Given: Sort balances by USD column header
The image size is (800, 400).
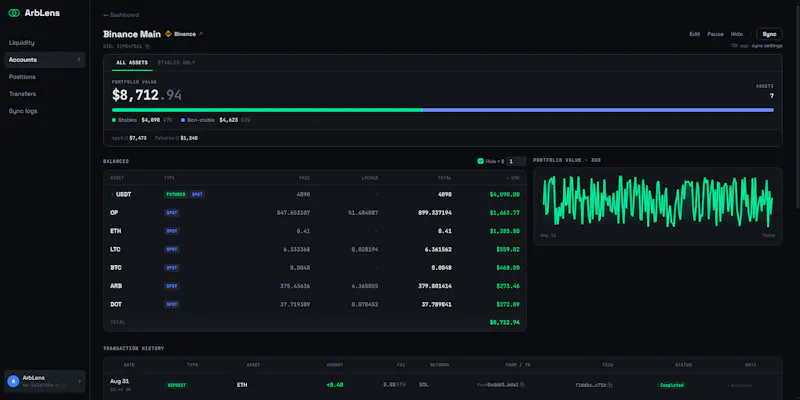Looking at the screenshot, I should point(512,178).
